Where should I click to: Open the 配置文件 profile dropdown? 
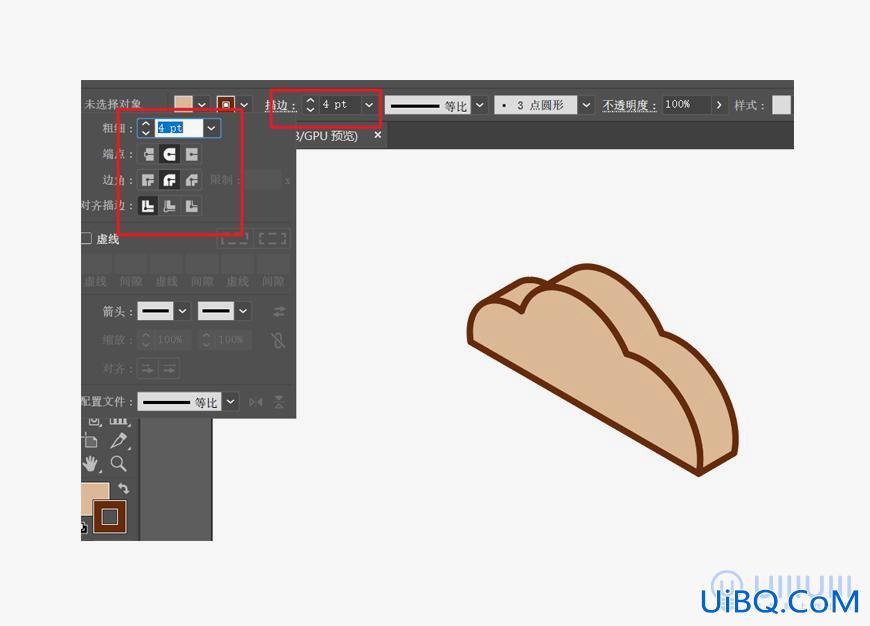click(x=230, y=402)
